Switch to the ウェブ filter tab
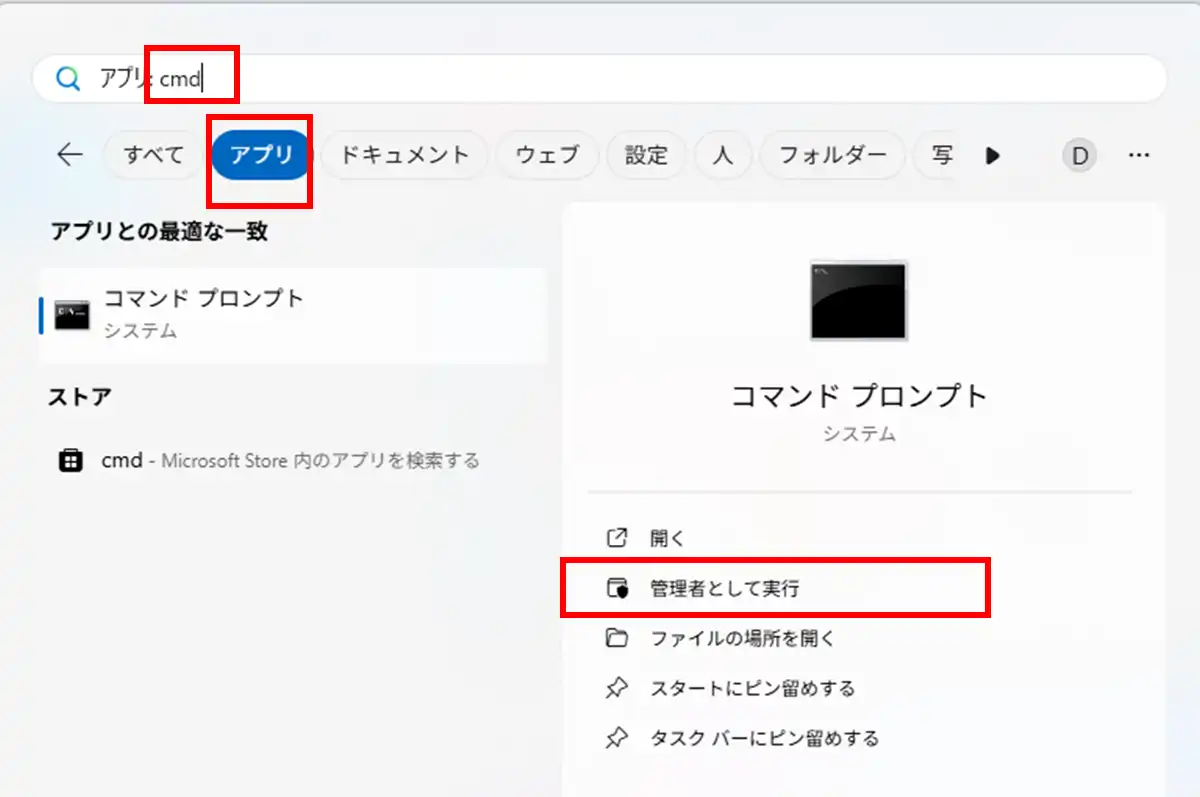The height and width of the screenshot is (797, 1200). click(547, 155)
